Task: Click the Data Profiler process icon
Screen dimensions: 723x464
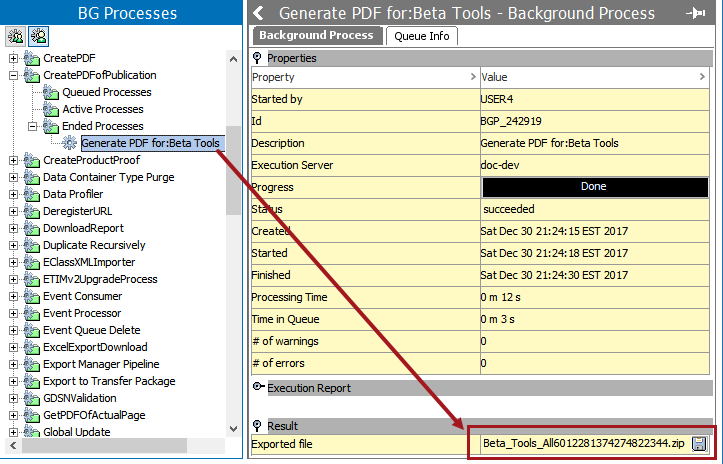Action: click(31, 195)
